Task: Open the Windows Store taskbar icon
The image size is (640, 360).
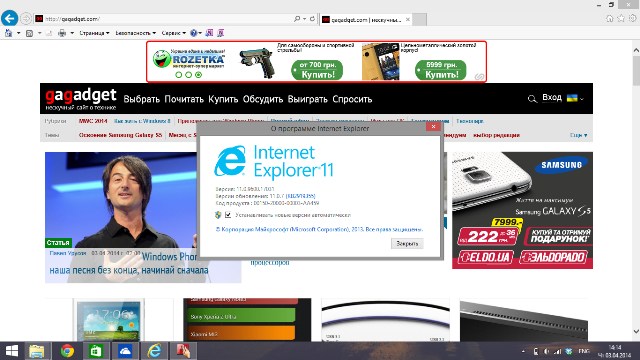Action: pos(96,351)
